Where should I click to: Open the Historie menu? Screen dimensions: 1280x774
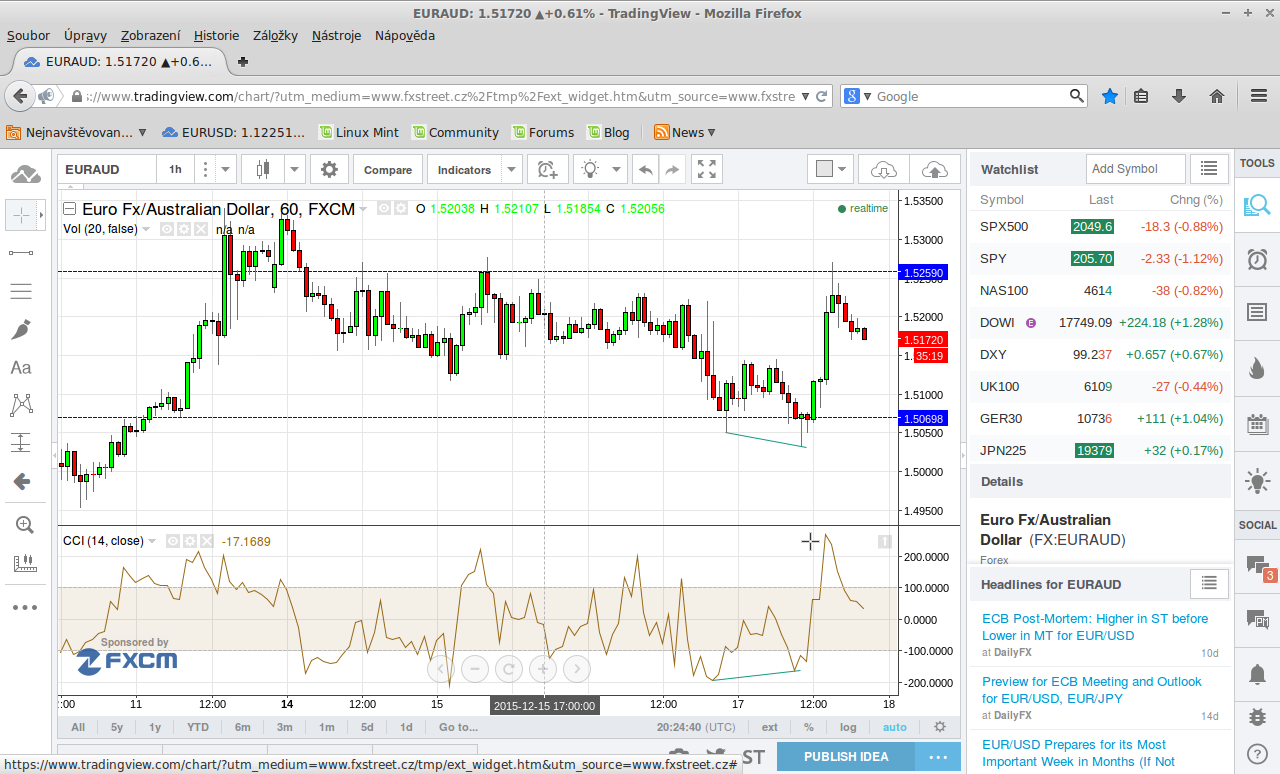217,35
